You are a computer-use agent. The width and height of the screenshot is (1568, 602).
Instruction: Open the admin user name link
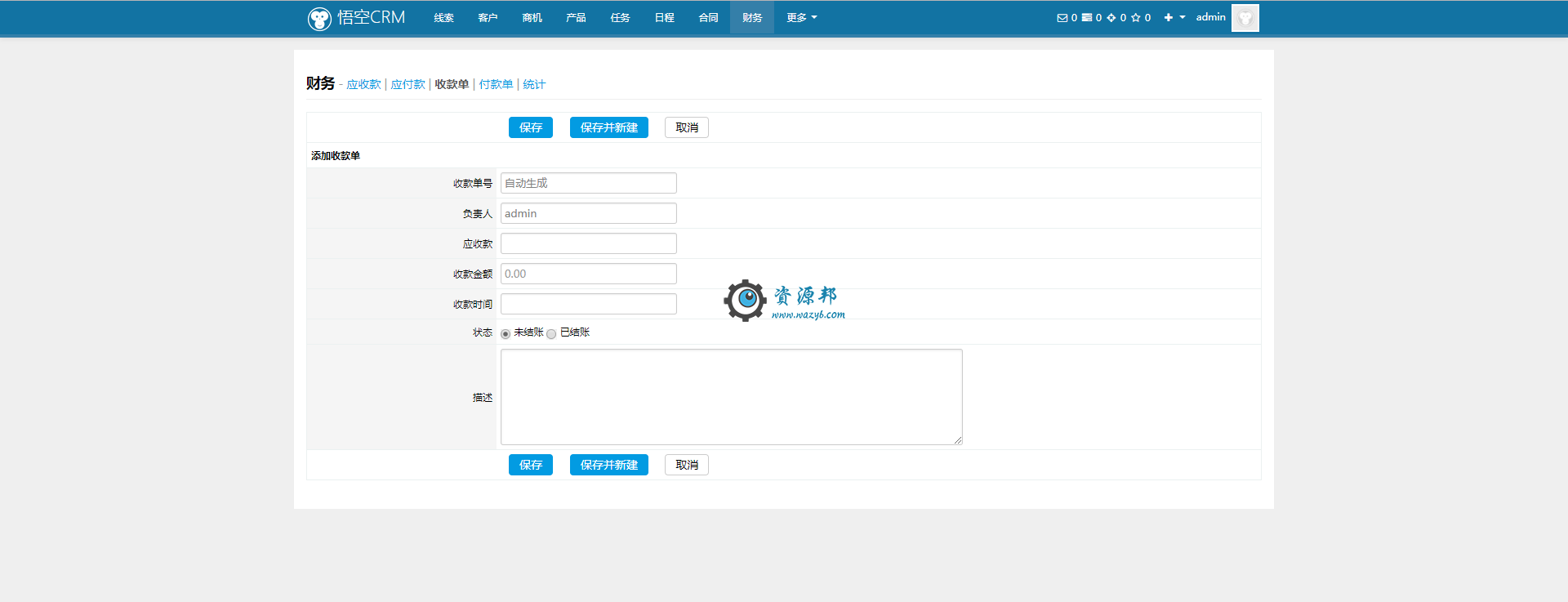click(1210, 17)
